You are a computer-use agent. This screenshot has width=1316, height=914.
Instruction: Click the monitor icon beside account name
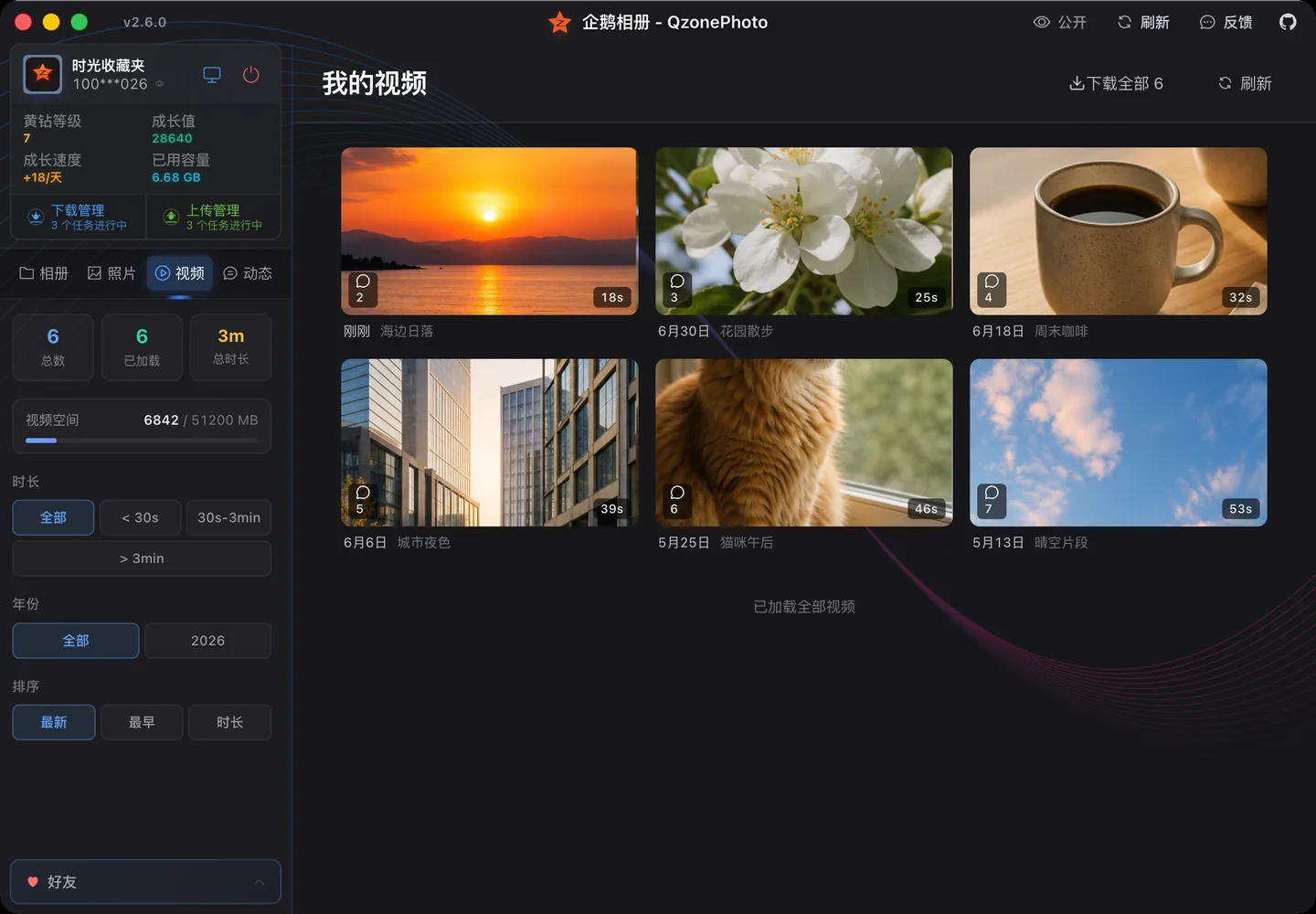tap(212, 75)
